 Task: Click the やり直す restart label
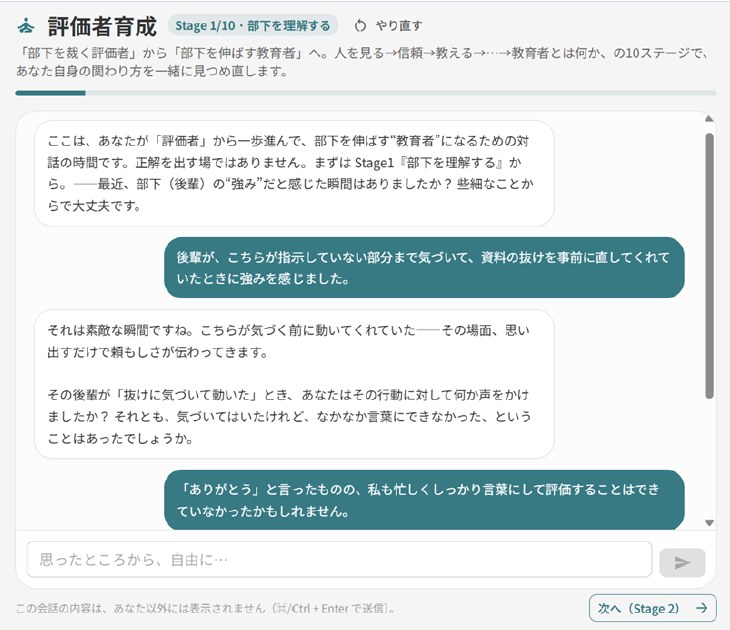399,26
